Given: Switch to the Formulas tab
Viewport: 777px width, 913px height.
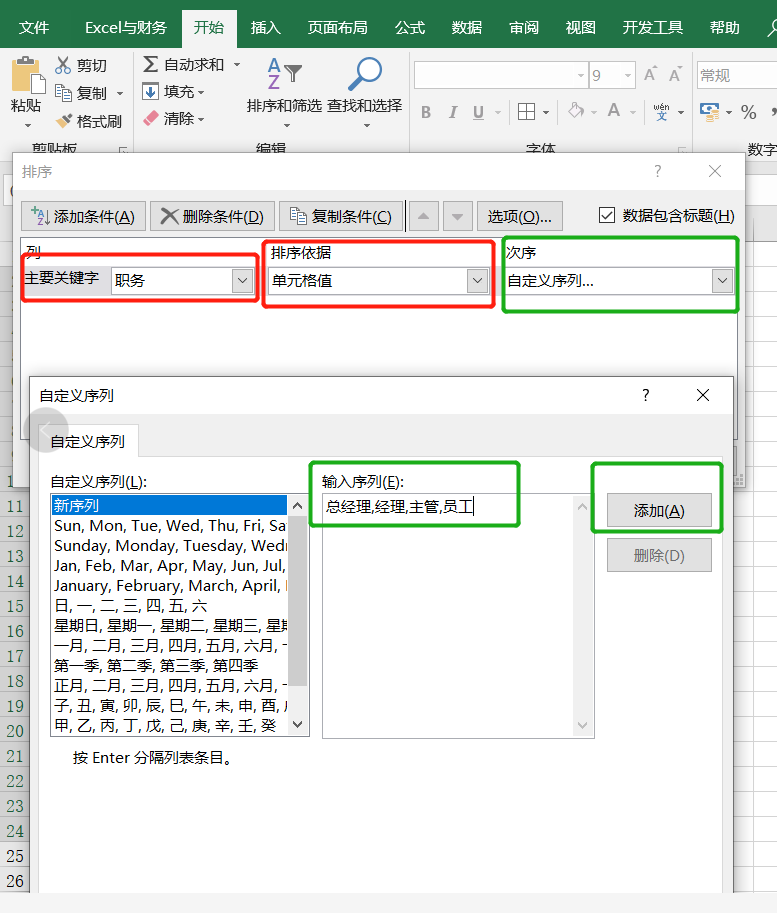Looking at the screenshot, I should coord(409,27).
